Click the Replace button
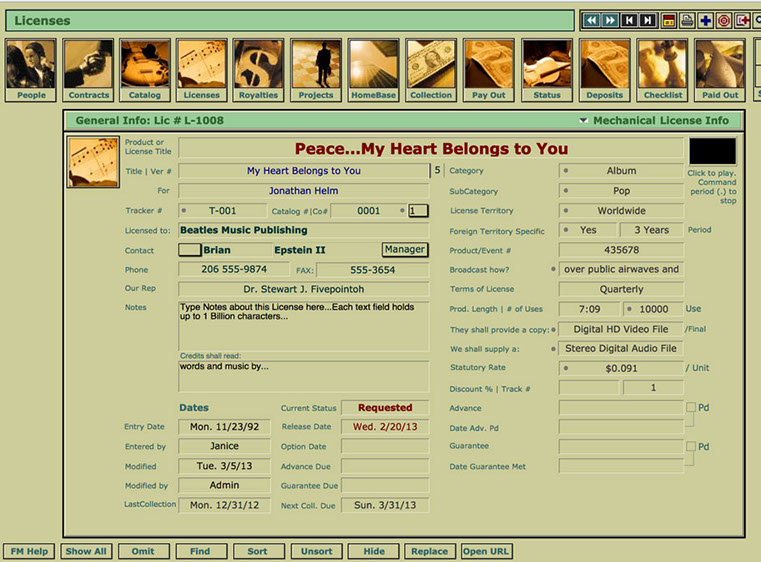Image resolution: width=761 pixels, height=562 pixels. tap(430, 551)
